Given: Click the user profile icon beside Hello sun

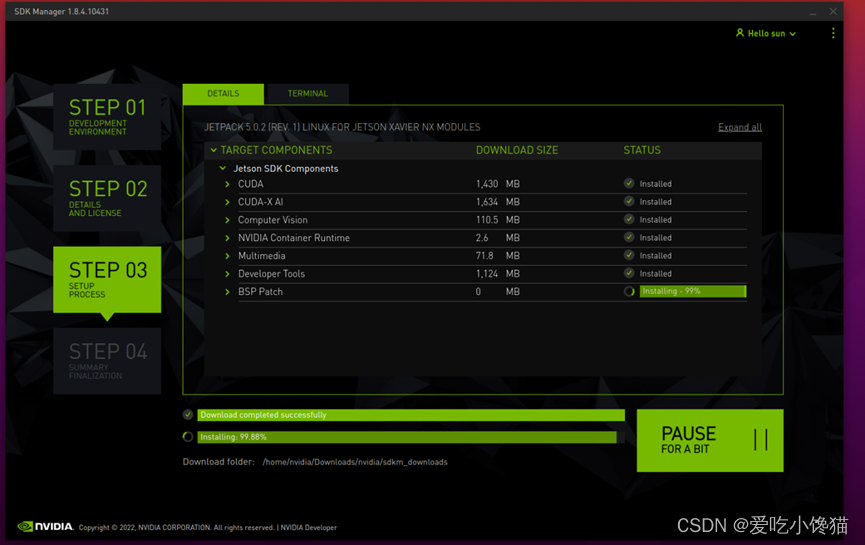Looking at the screenshot, I should coord(740,33).
